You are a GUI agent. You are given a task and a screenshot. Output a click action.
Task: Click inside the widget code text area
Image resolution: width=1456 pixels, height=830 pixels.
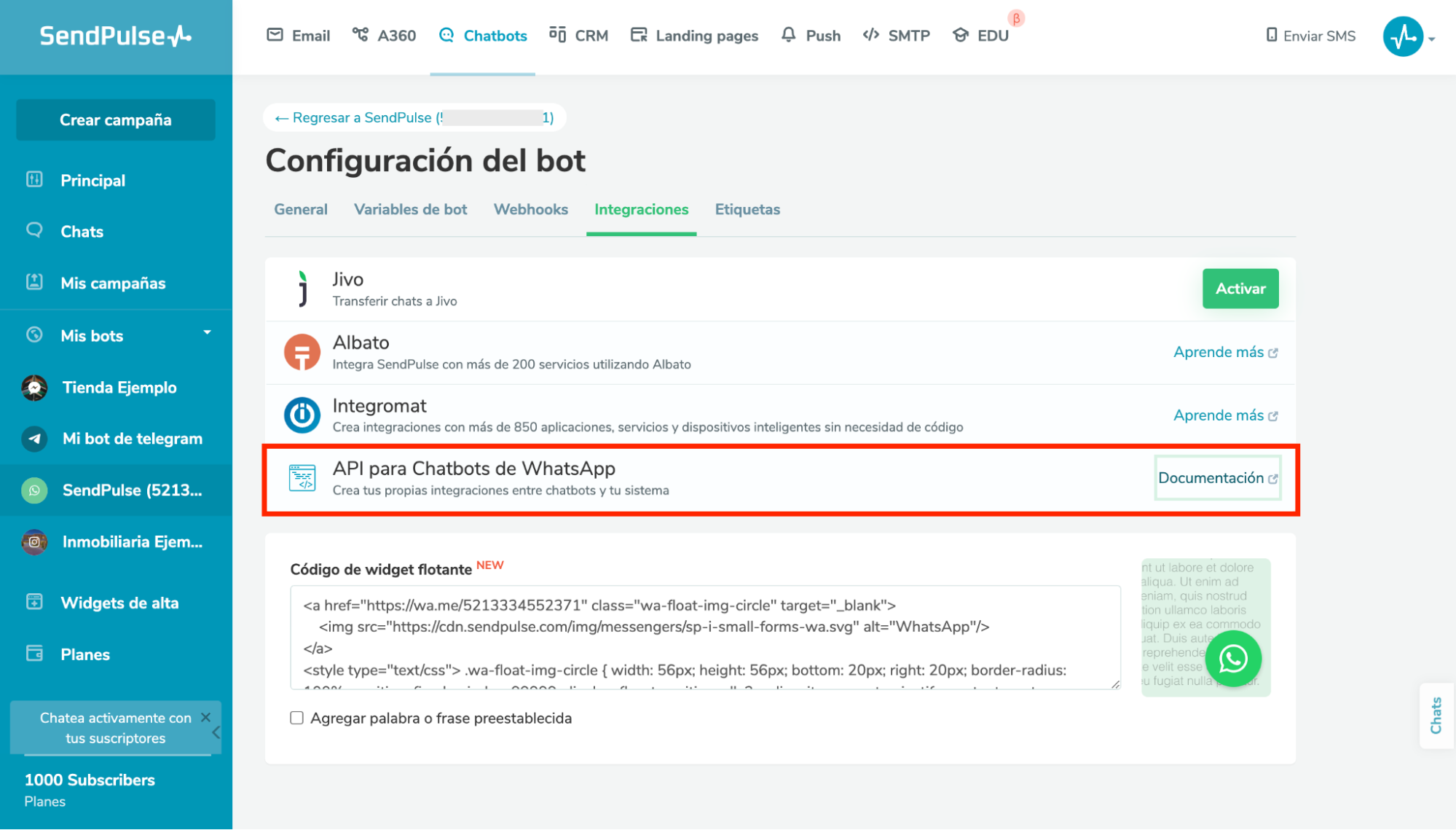pos(705,638)
